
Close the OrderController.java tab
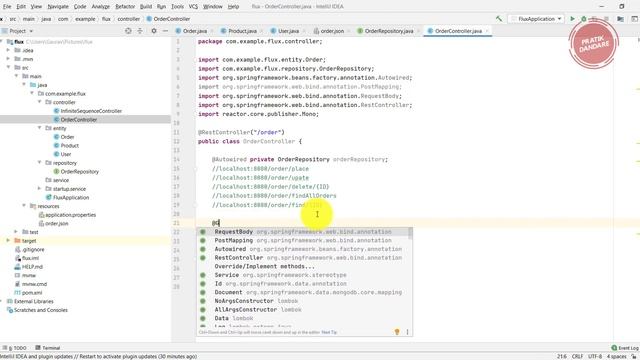[487, 31]
